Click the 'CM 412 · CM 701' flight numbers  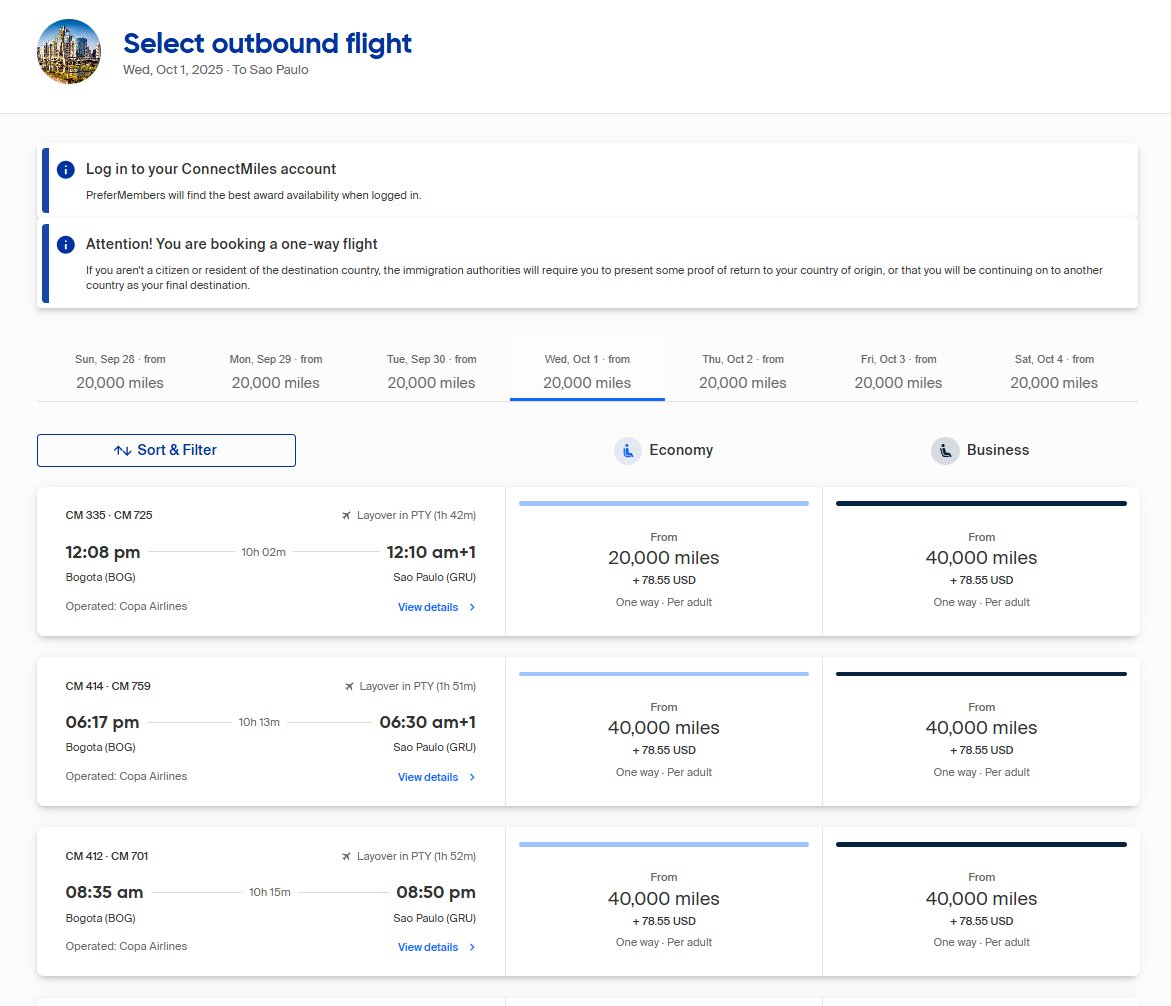[107, 857]
